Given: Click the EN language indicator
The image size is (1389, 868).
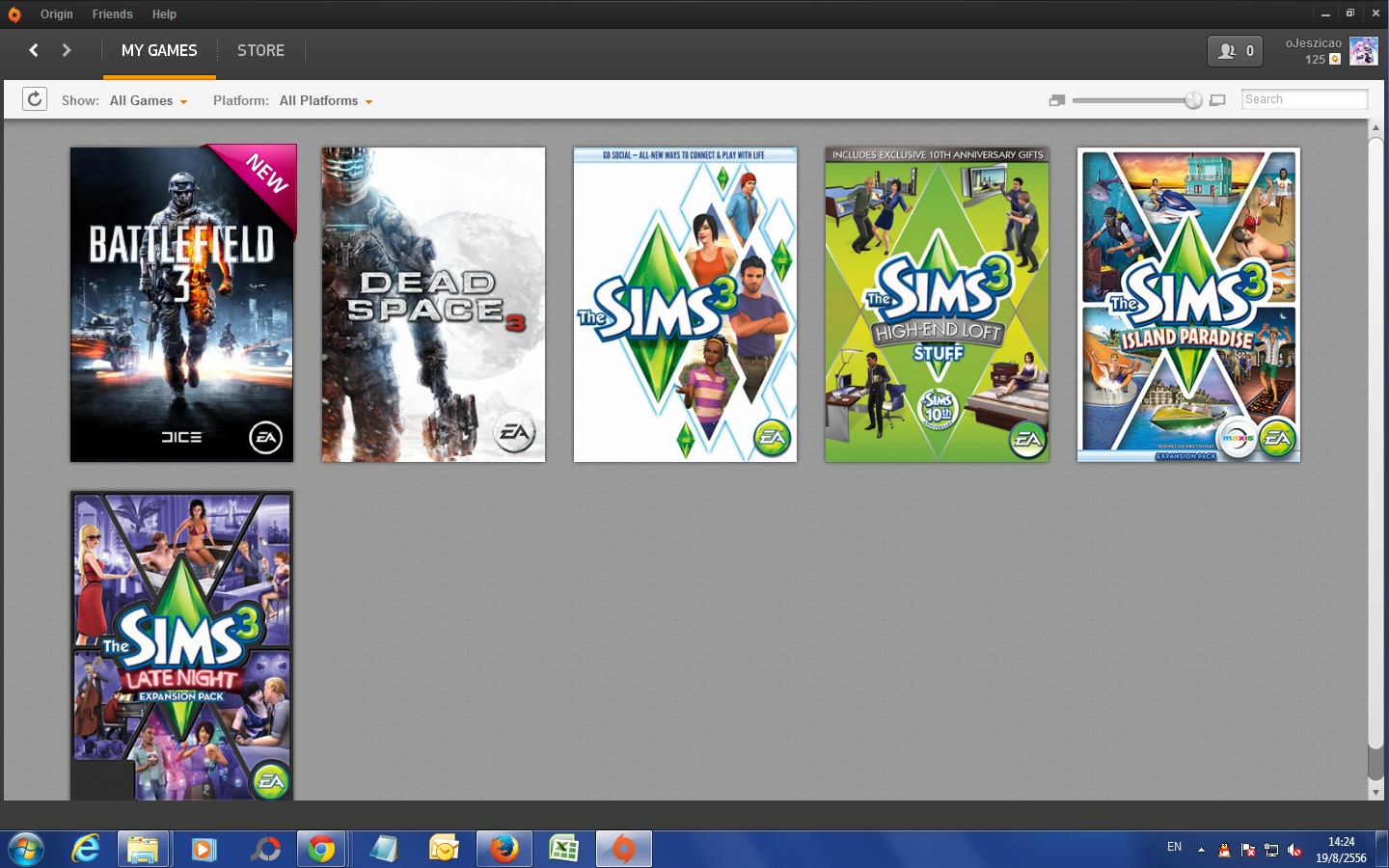Looking at the screenshot, I should coord(1174,848).
